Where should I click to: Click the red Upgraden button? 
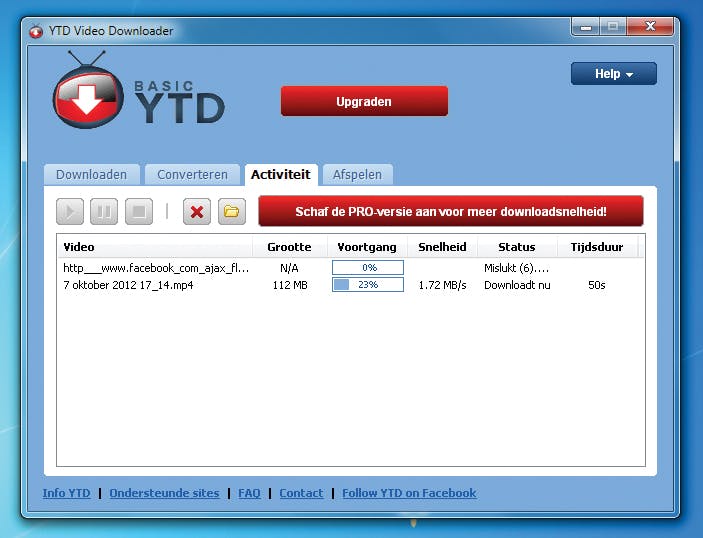(364, 101)
